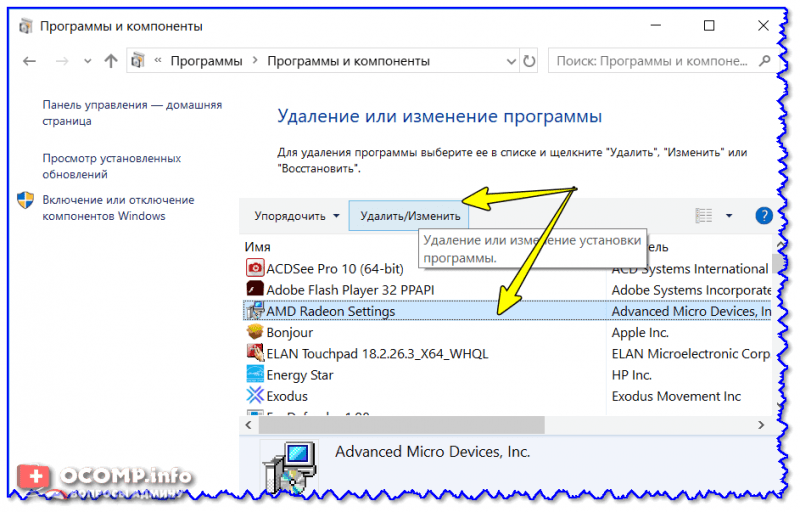Viewport: 800px width, 512px height.
Task: Expand the address bar history dropdown
Action: pos(511,61)
